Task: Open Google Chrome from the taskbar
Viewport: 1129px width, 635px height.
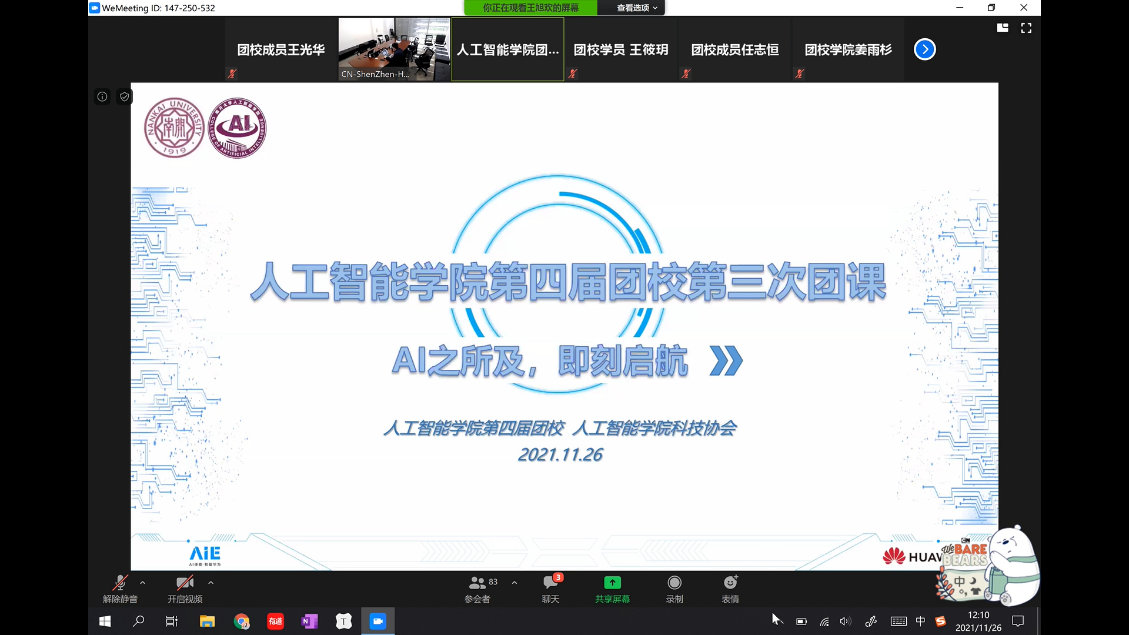Action: click(x=241, y=621)
